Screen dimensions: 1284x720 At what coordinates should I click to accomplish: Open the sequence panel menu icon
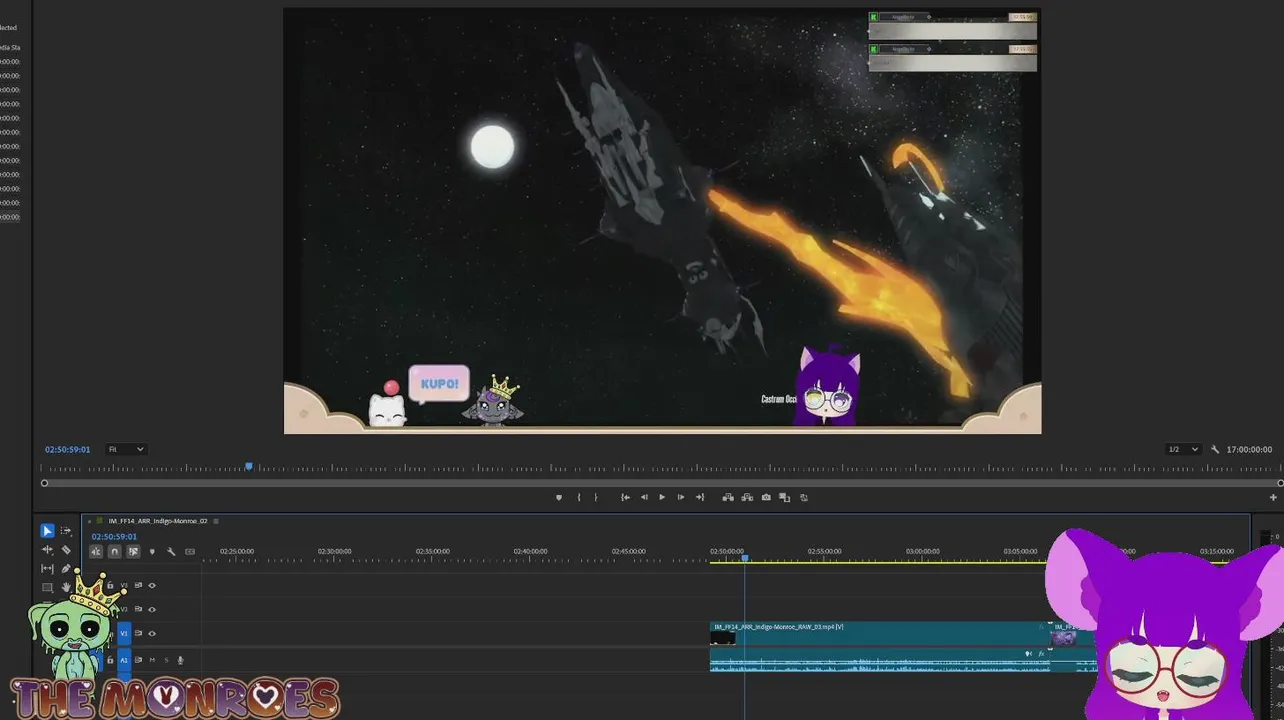point(216,521)
